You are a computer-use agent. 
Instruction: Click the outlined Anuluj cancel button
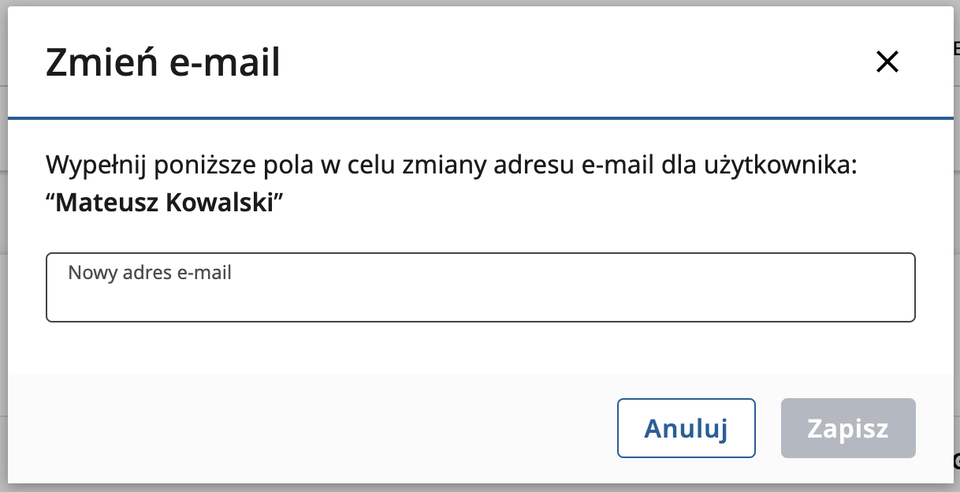(686, 429)
